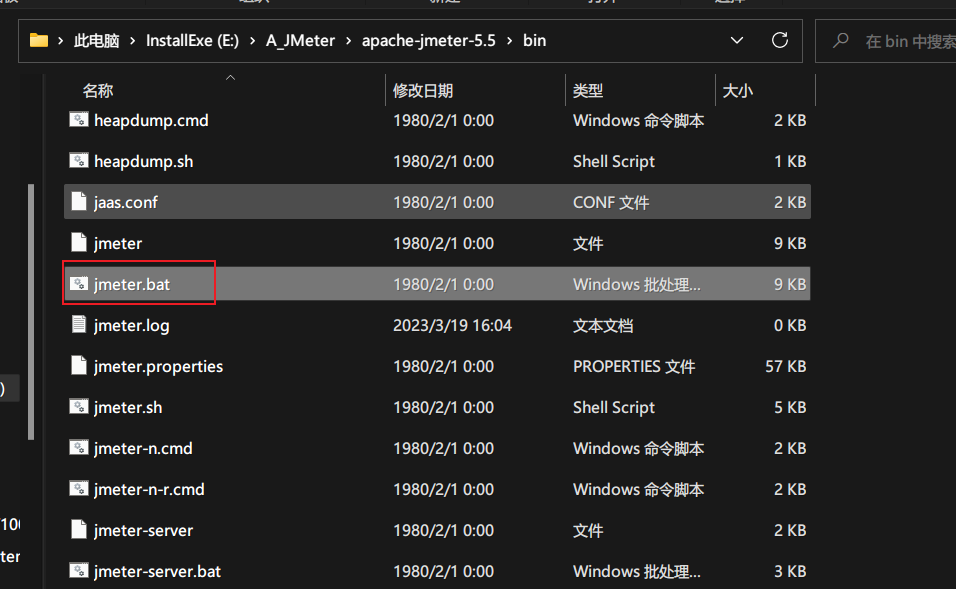Viewport: 956px width, 589px height.
Task: Open the address bar history dropdown
Action: coord(737,41)
